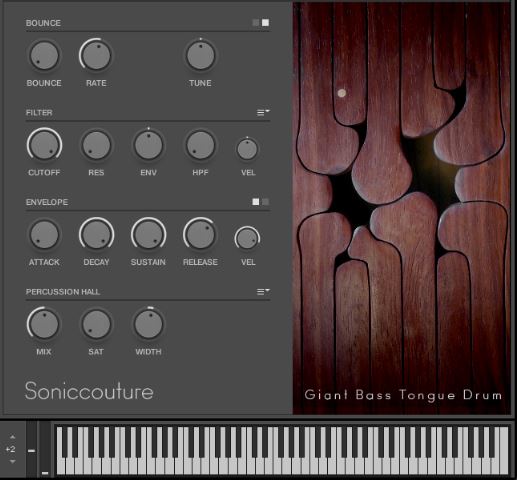The width and height of the screenshot is (517, 480).
Task: Click the Bounce section's white square toggle
Action: 265,23
